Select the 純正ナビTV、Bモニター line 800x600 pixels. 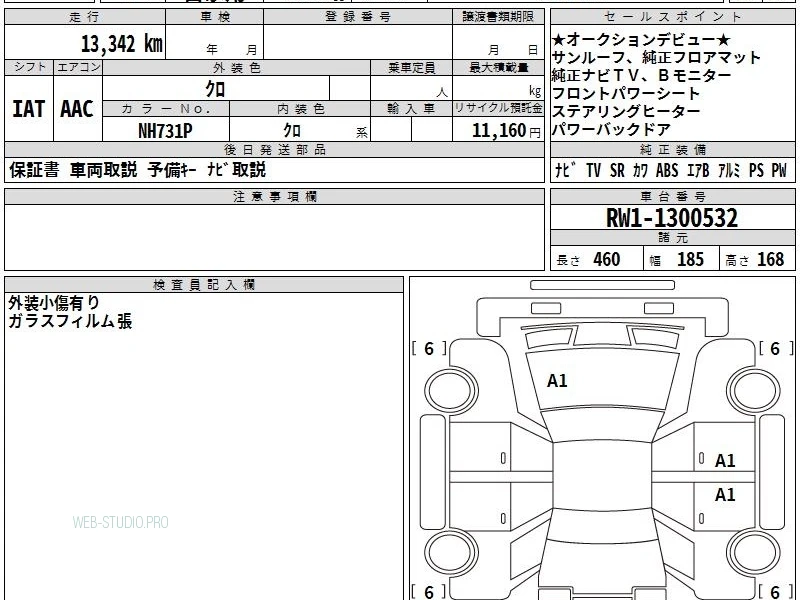(642, 76)
